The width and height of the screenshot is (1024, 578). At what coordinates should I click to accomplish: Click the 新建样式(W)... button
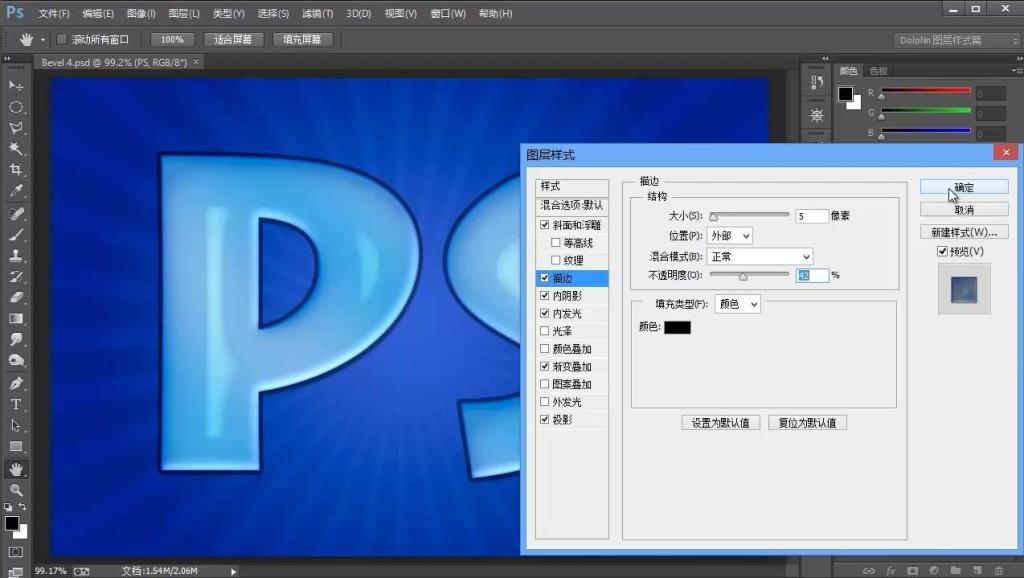click(x=964, y=232)
